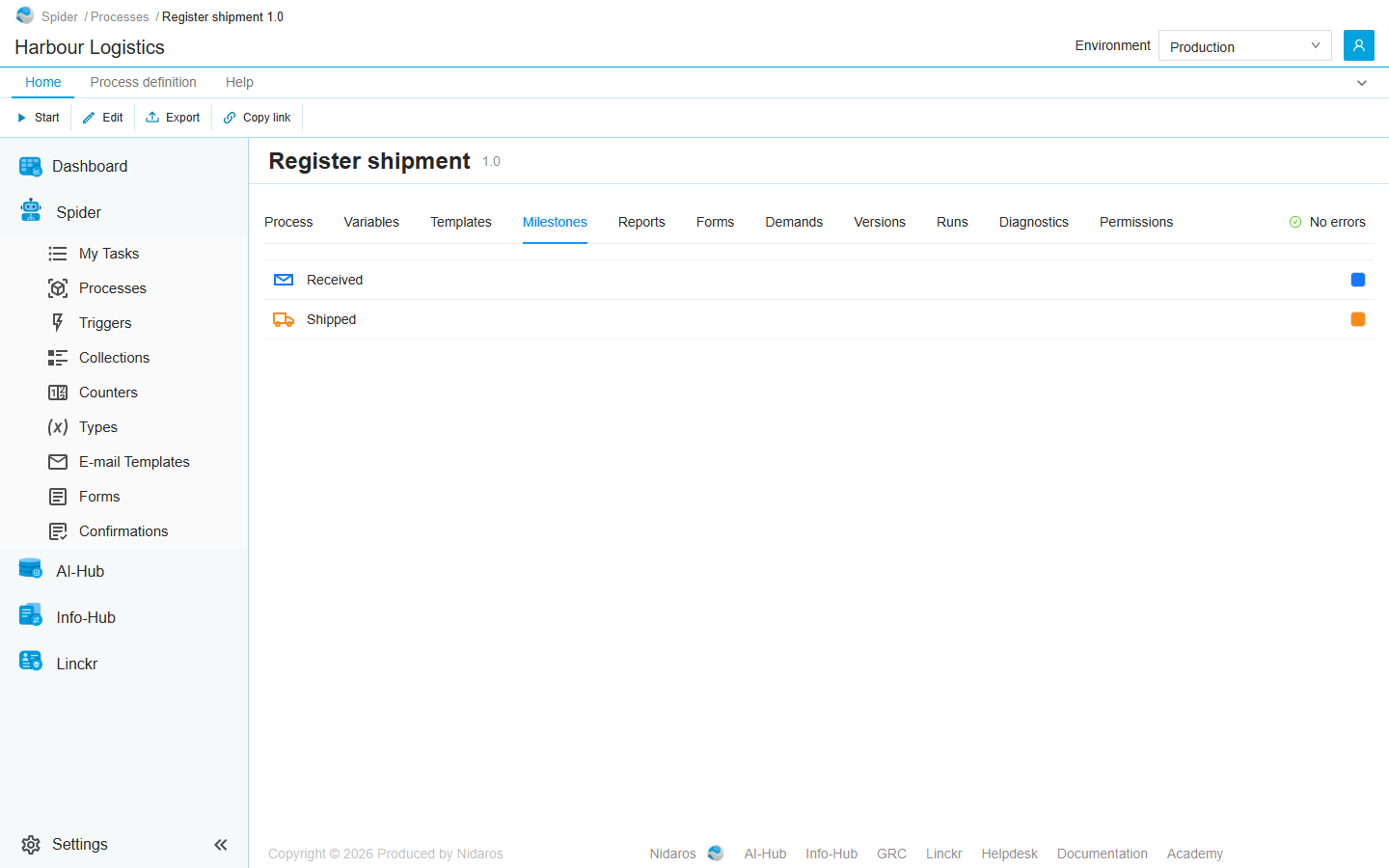This screenshot has height=868, width=1389.
Task: Click the Processes breadcrumb link
Action: click(120, 16)
